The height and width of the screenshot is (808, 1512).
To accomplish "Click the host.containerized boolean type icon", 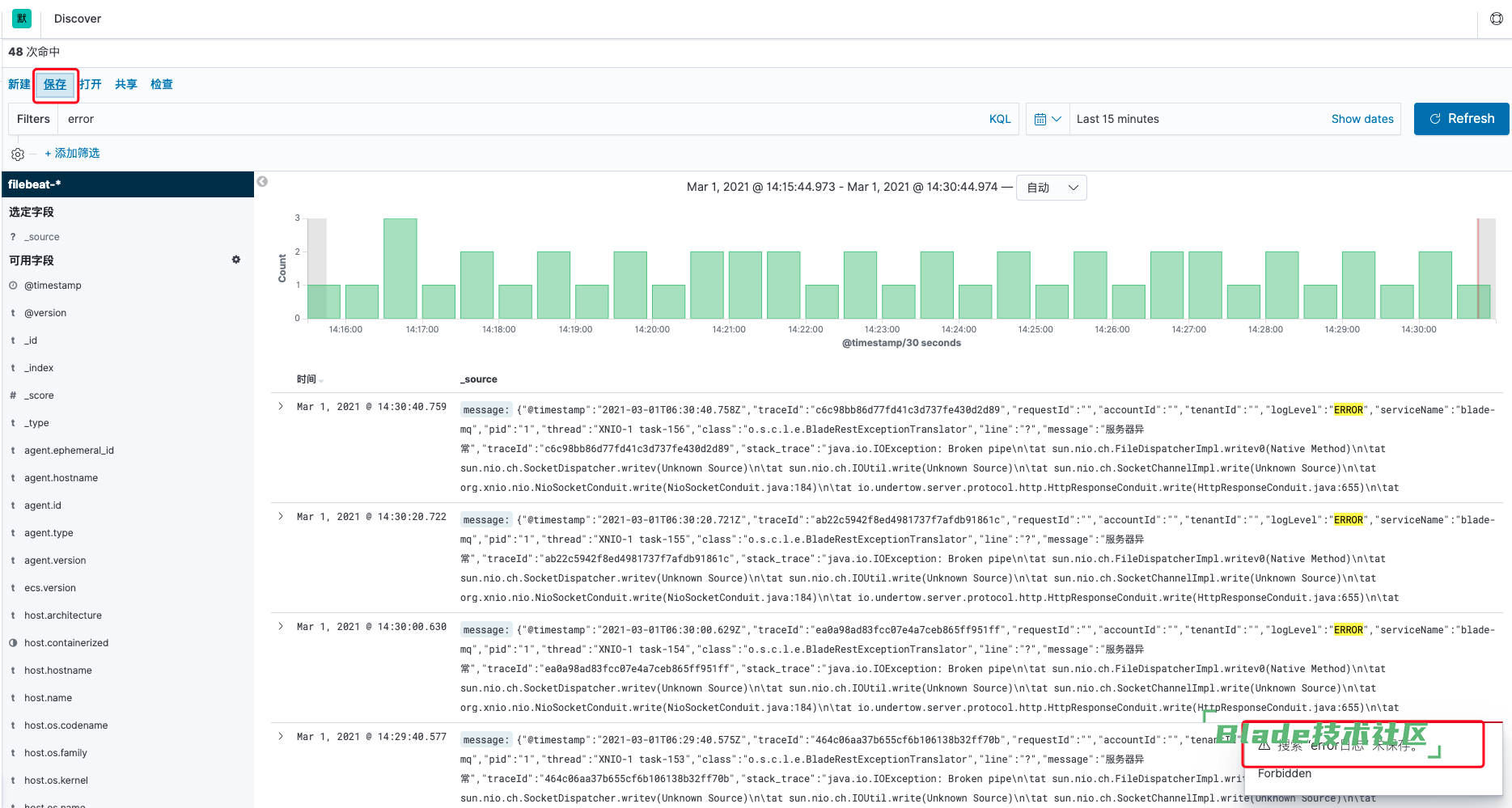I will pos(13,643).
